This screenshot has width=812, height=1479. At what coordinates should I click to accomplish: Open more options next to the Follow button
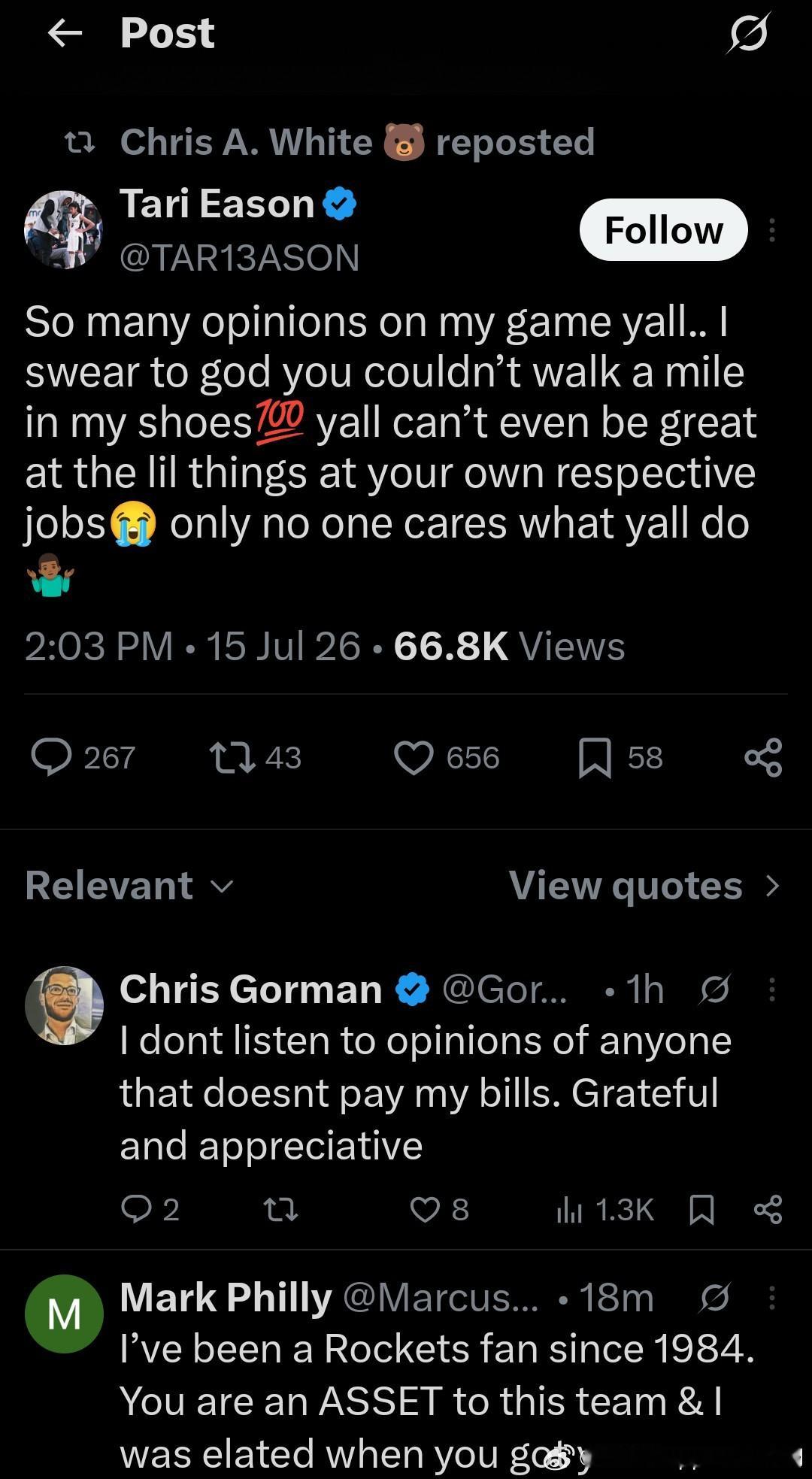(772, 230)
